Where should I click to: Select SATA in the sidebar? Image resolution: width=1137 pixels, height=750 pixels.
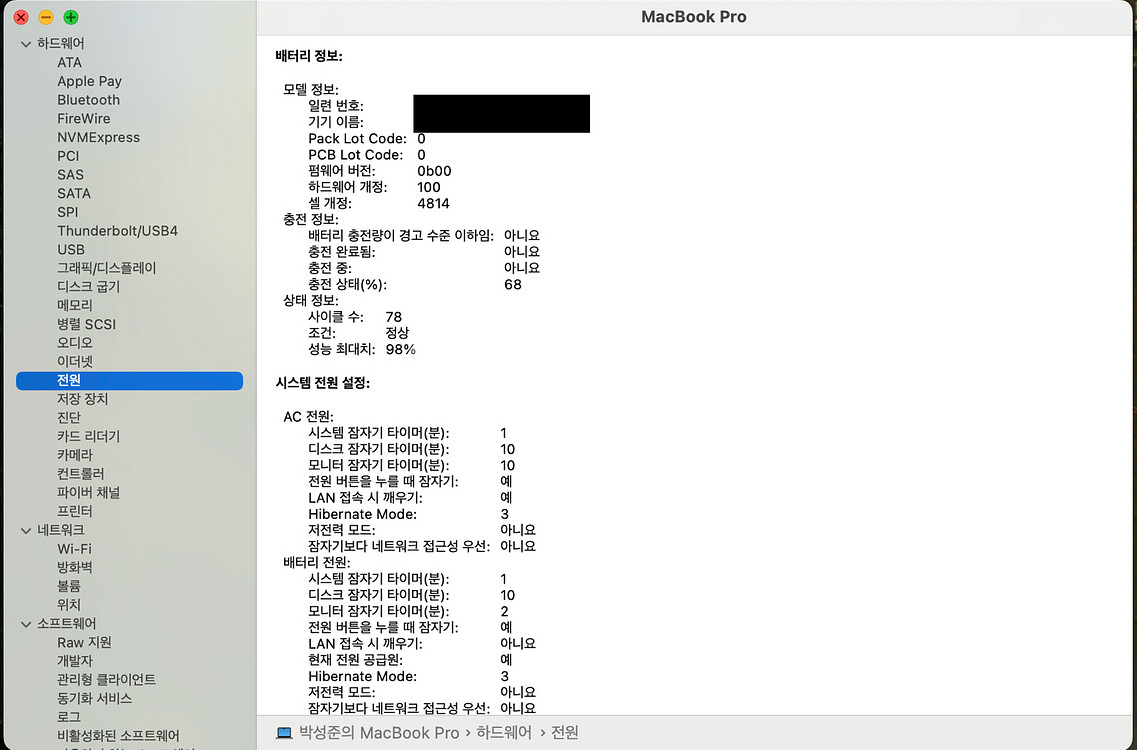pos(74,194)
